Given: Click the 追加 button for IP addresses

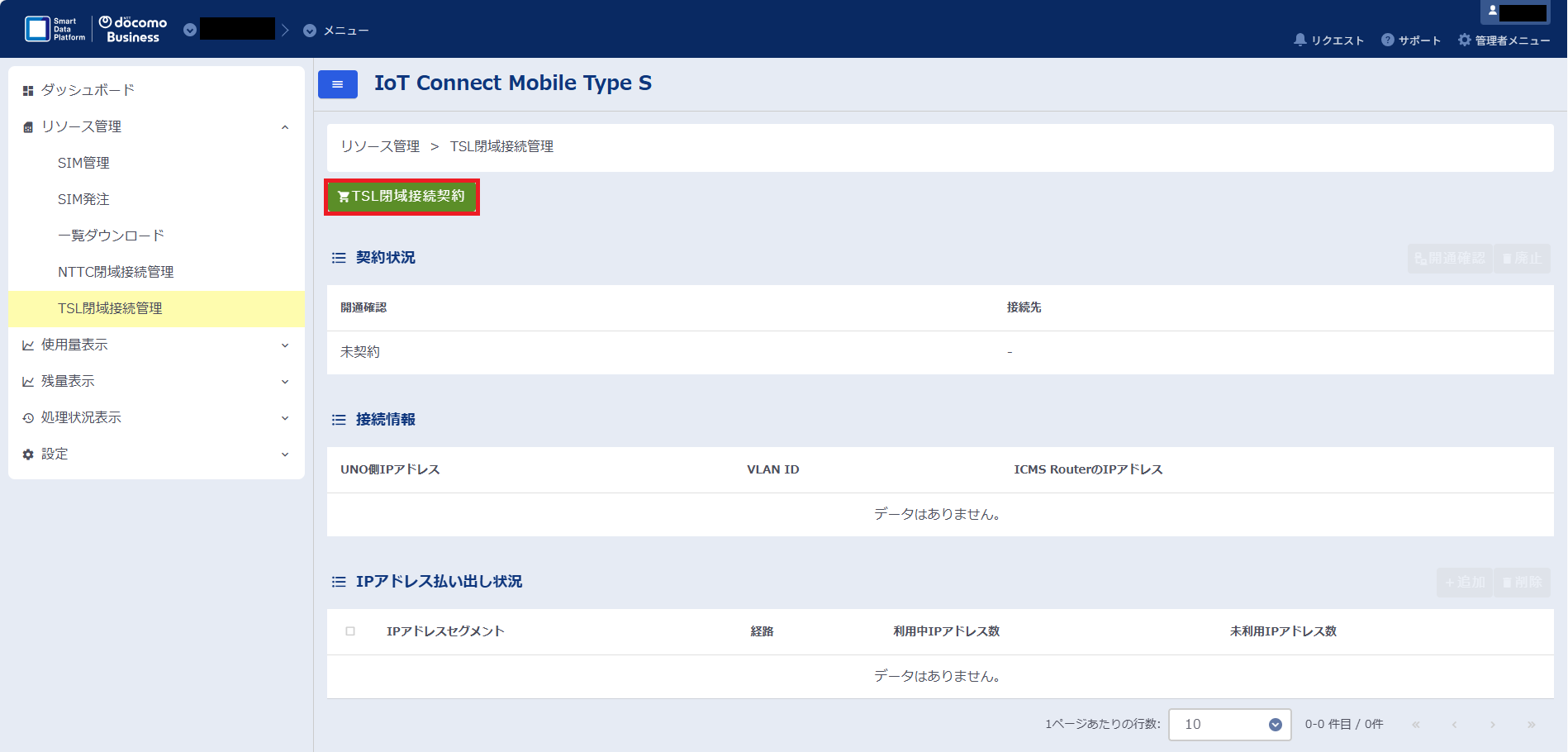Looking at the screenshot, I should [x=1465, y=583].
